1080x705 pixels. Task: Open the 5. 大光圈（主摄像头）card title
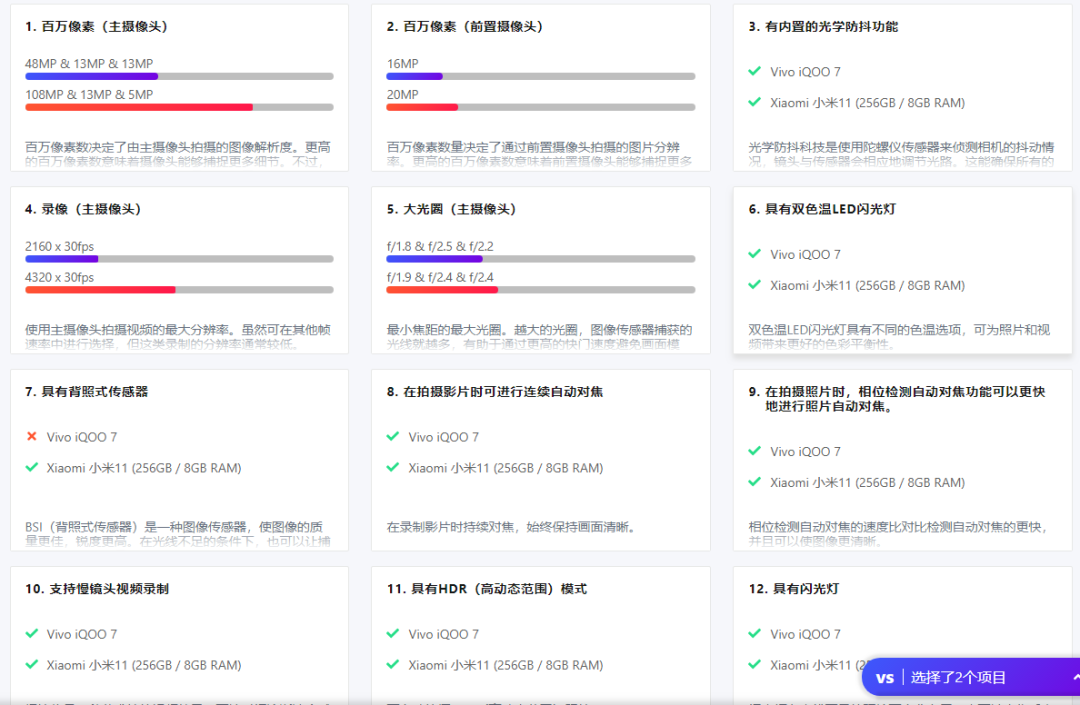[x=451, y=209]
